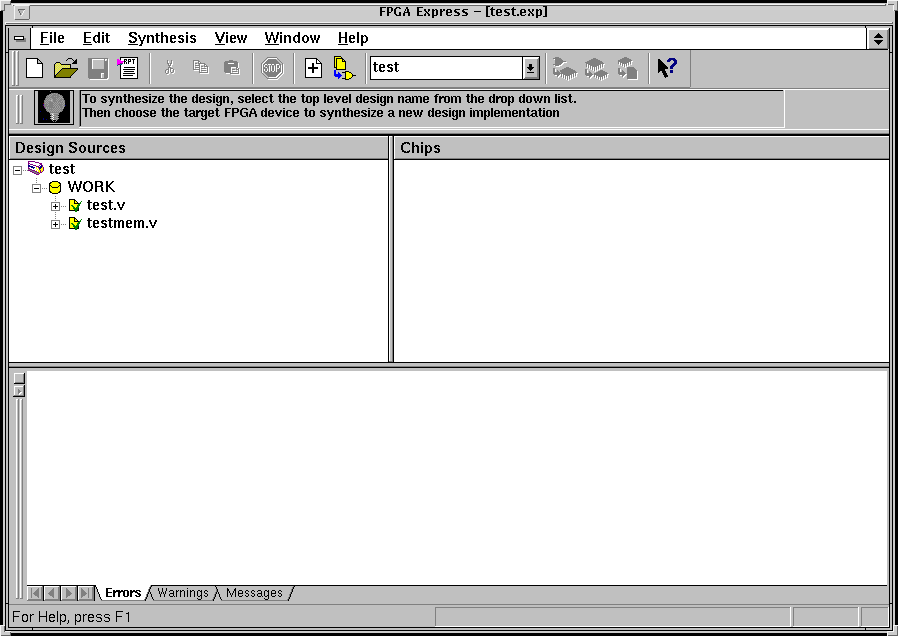Click the Save floppy disk icon
The width and height of the screenshot is (898, 636).
click(99, 68)
